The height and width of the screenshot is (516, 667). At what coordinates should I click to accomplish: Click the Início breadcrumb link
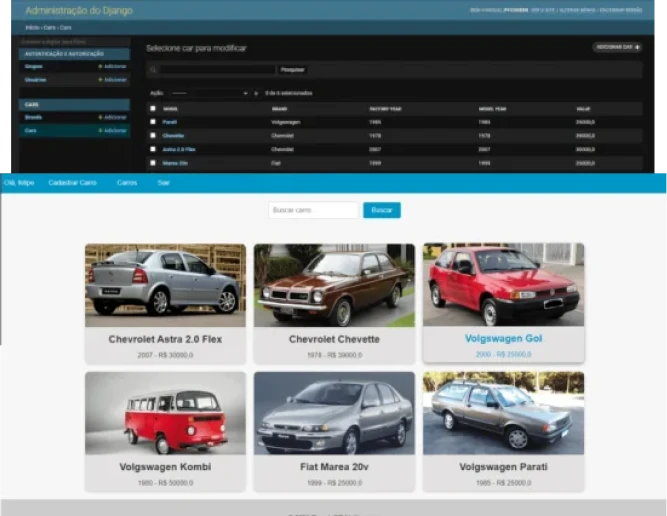point(32,28)
